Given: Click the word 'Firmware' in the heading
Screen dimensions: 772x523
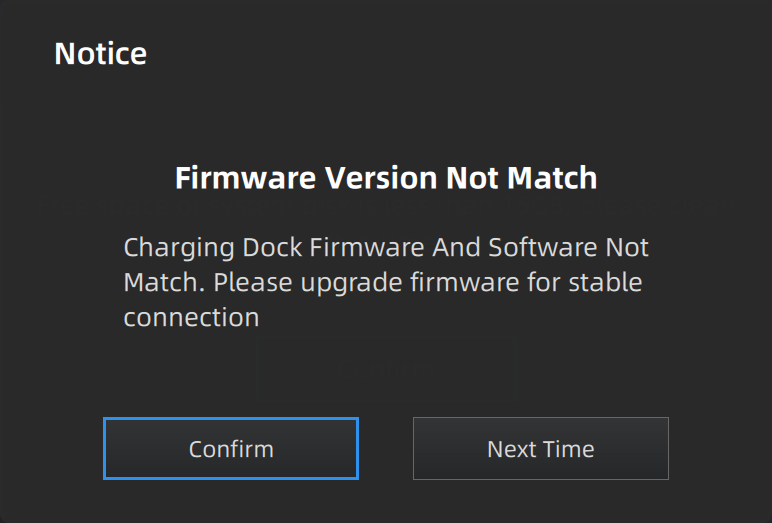Looking at the screenshot, I should [x=246, y=178].
